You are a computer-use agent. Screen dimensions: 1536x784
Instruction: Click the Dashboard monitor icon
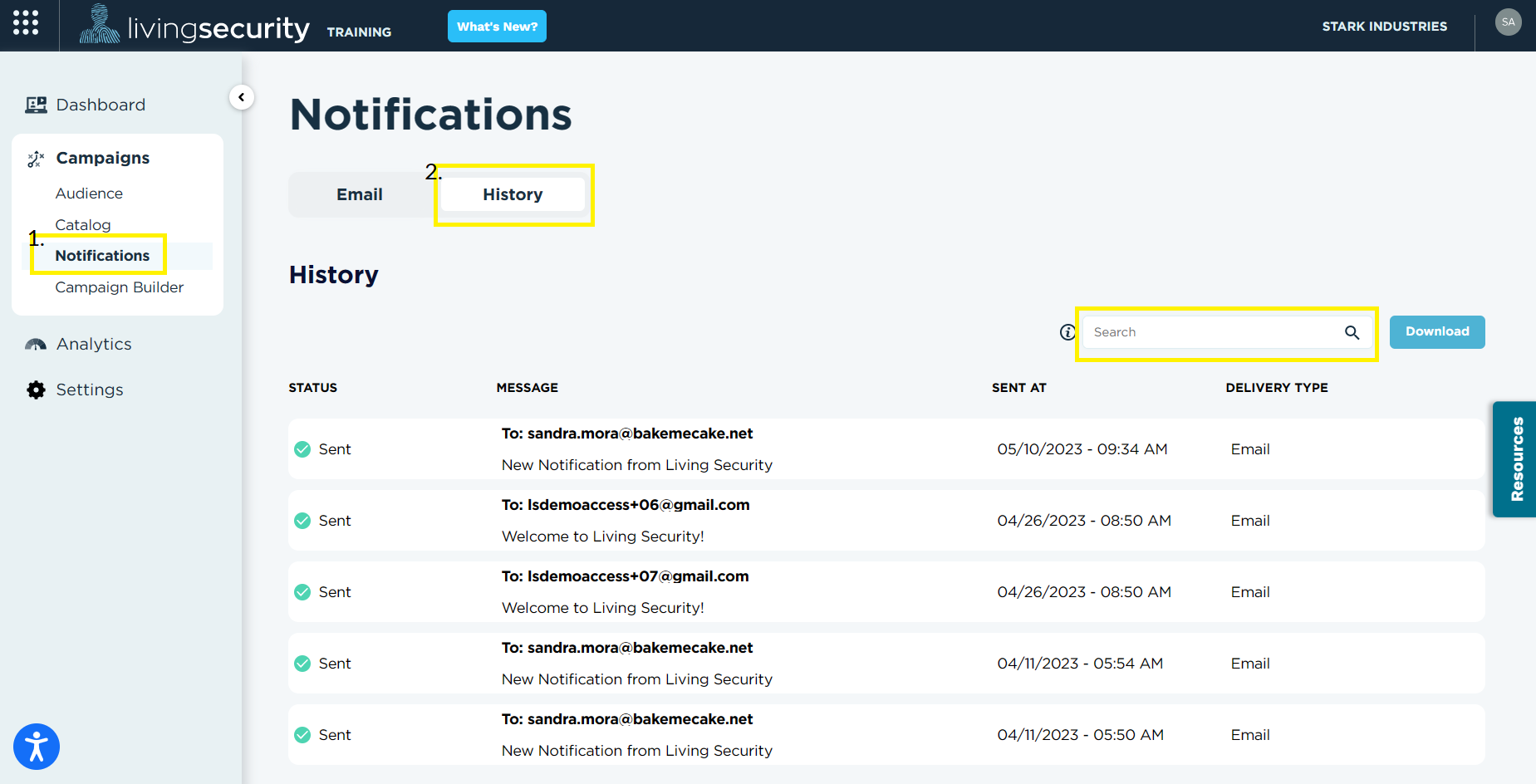click(36, 105)
